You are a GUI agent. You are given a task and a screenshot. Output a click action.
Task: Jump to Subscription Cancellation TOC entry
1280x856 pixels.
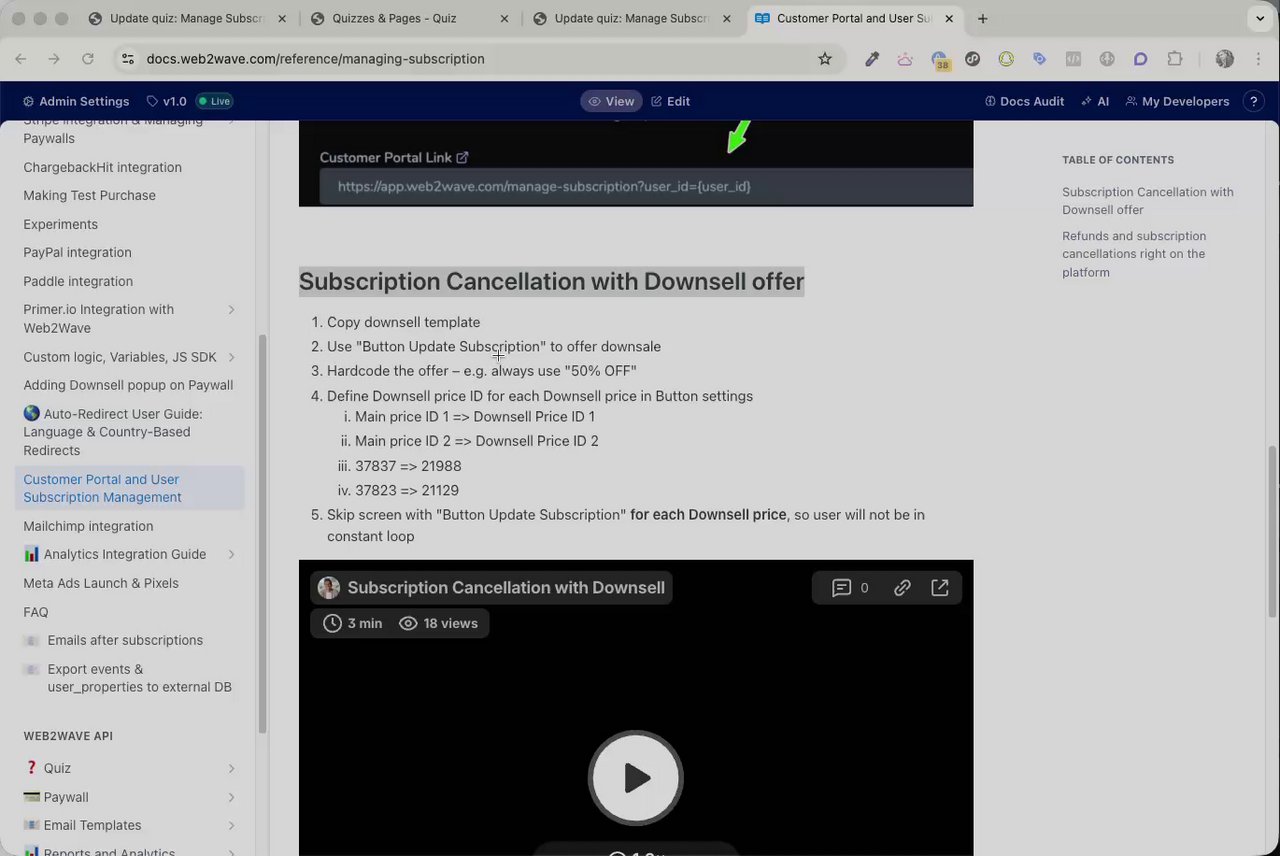click(1148, 201)
